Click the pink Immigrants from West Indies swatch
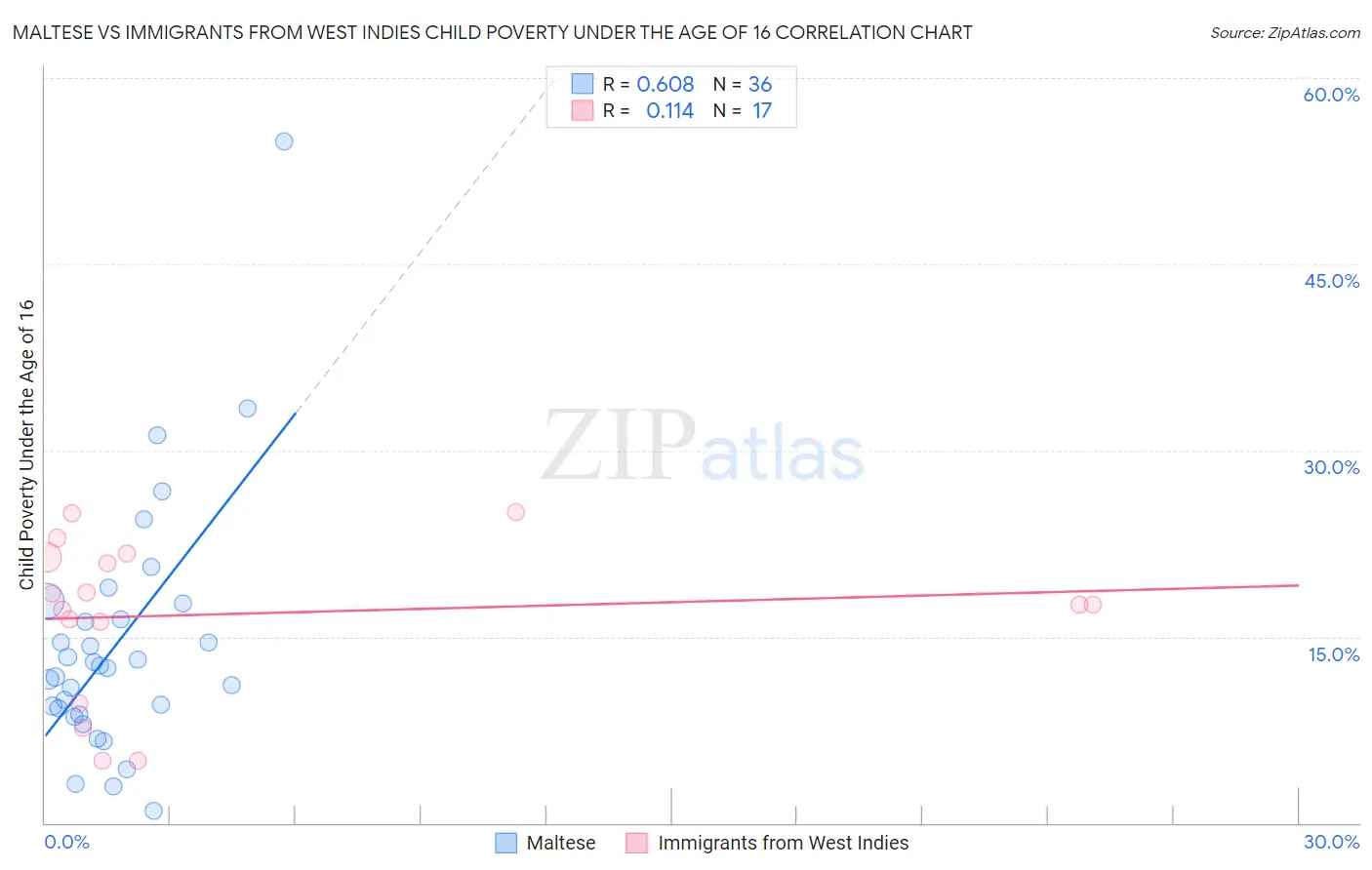This screenshot has height=870, width=1372. 637,843
